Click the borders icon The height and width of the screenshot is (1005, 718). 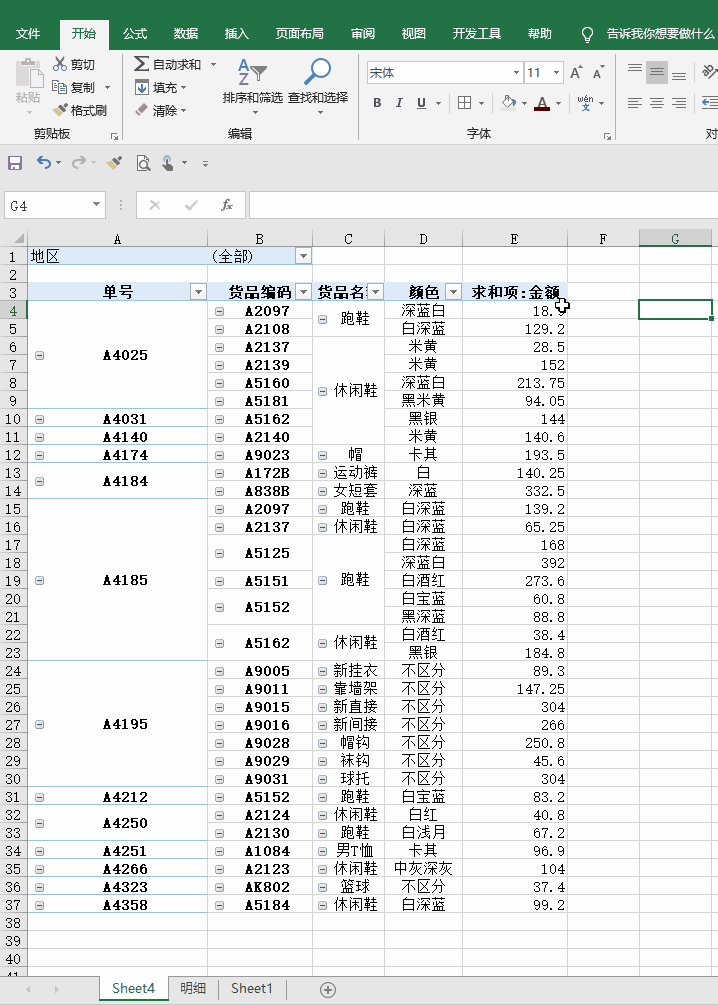click(x=465, y=103)
